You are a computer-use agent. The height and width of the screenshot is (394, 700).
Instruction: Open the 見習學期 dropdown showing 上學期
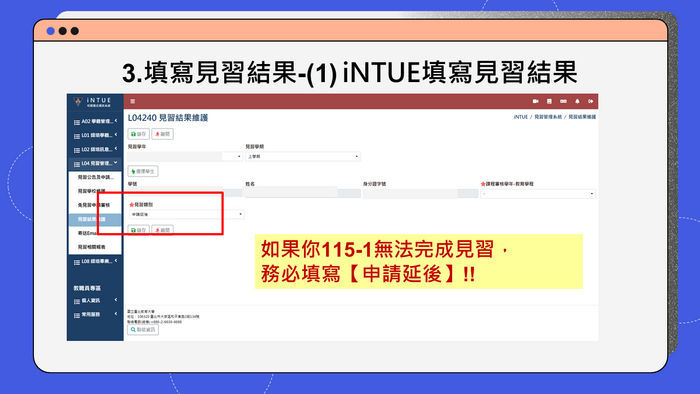pyautogui.click(x=303, y=157)
